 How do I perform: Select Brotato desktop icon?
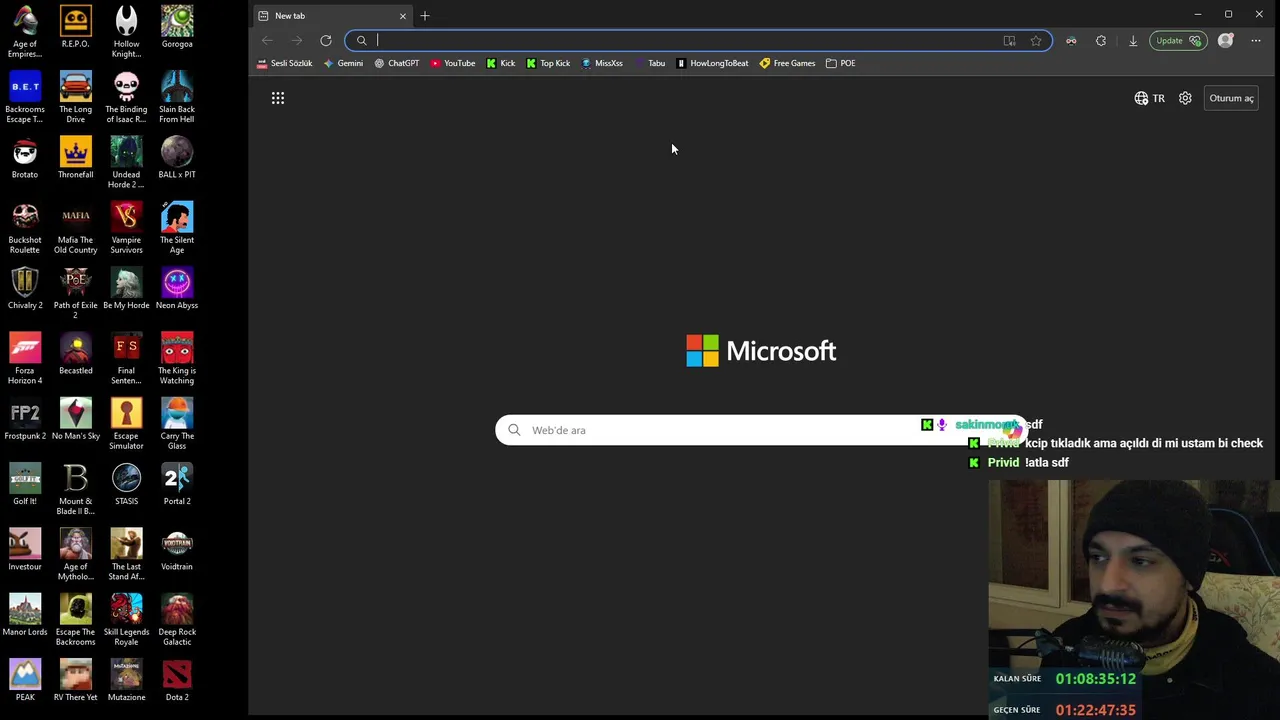[25, 158]
